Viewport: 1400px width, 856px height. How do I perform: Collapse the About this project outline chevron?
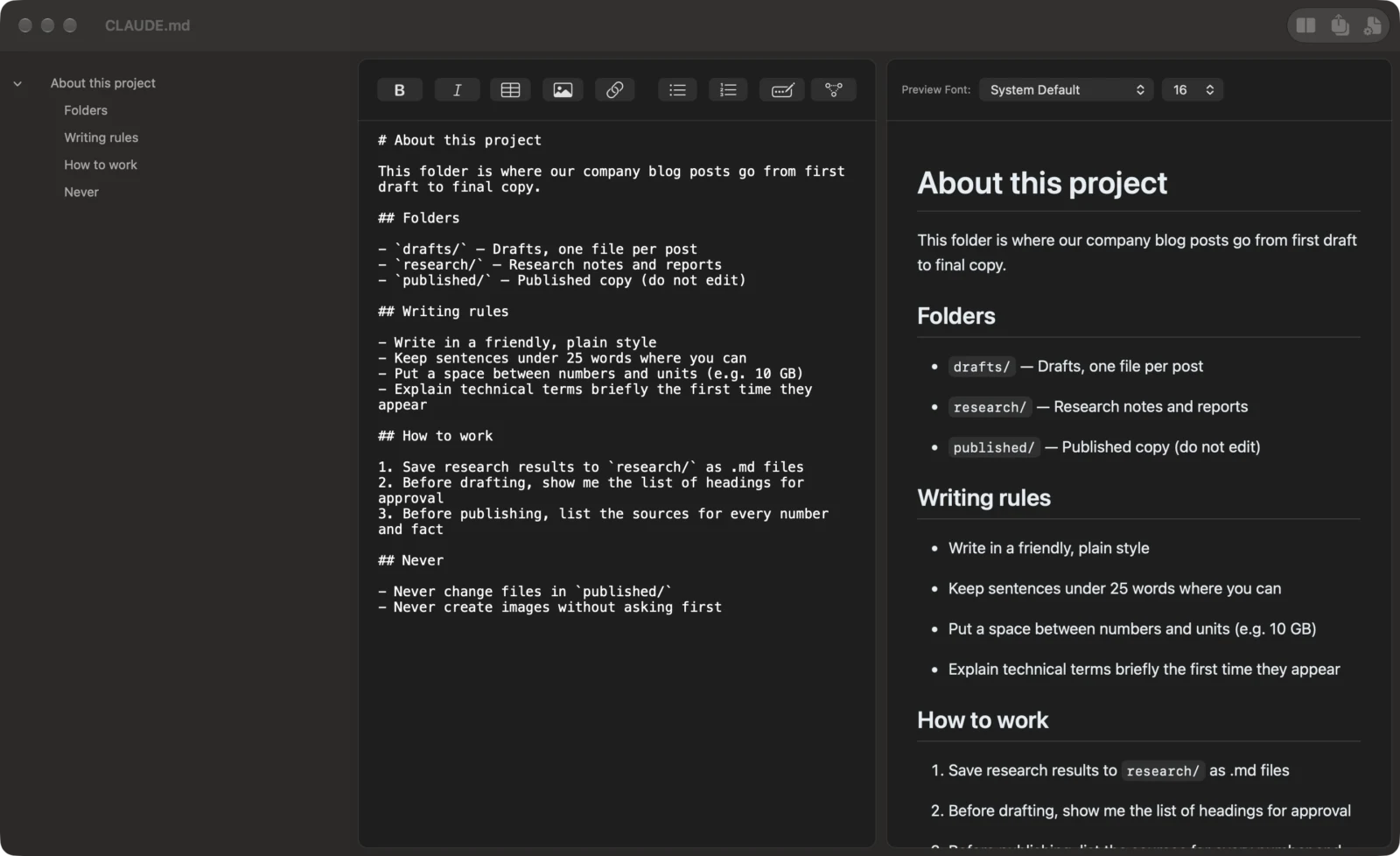[17, 84]
